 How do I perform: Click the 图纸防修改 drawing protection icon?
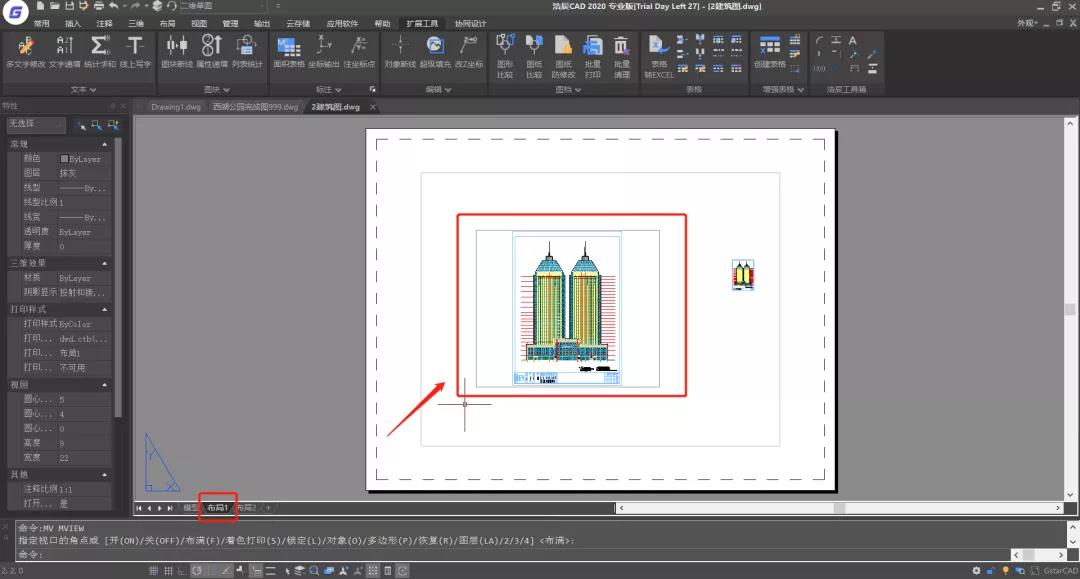pyautogui.click(x=563, y=46)
